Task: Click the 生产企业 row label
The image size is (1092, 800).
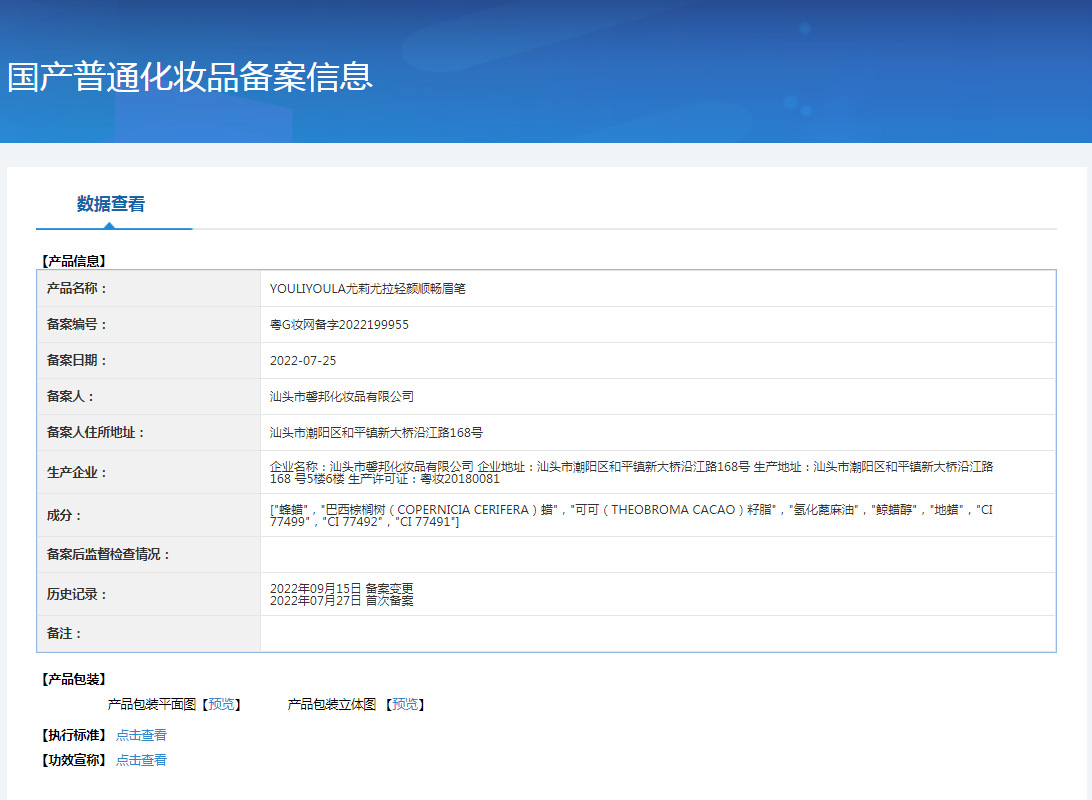Action: (x=77, y=473)
